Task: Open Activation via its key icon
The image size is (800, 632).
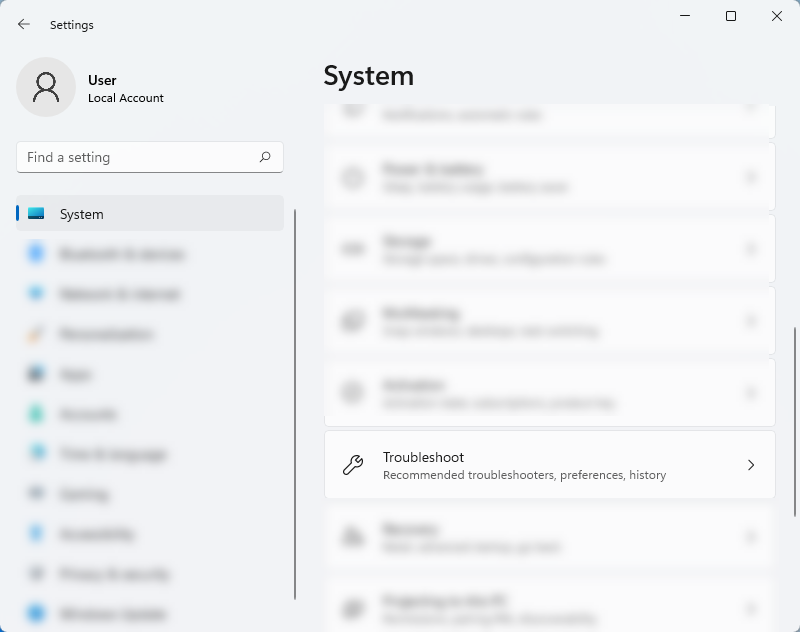Action: pyautogui.click(x=352, y=392)
